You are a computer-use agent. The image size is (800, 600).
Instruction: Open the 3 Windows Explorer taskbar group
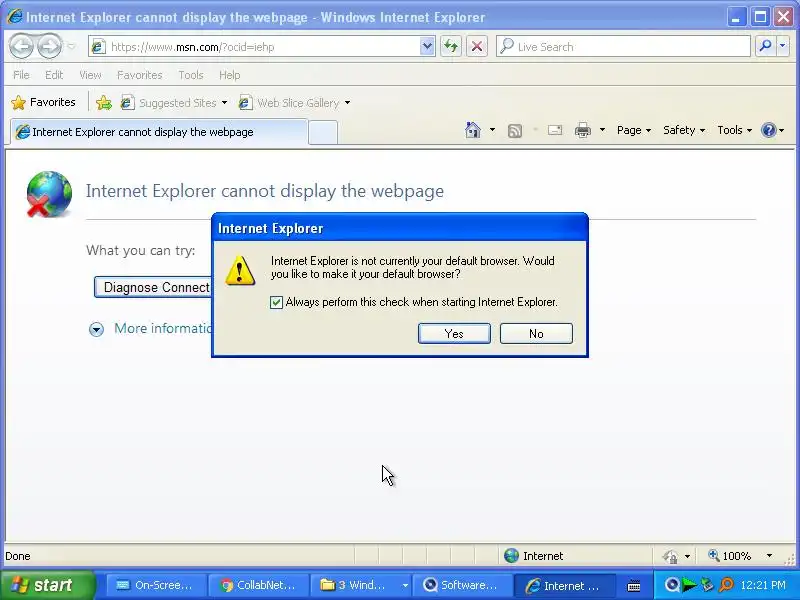[360, 585]
